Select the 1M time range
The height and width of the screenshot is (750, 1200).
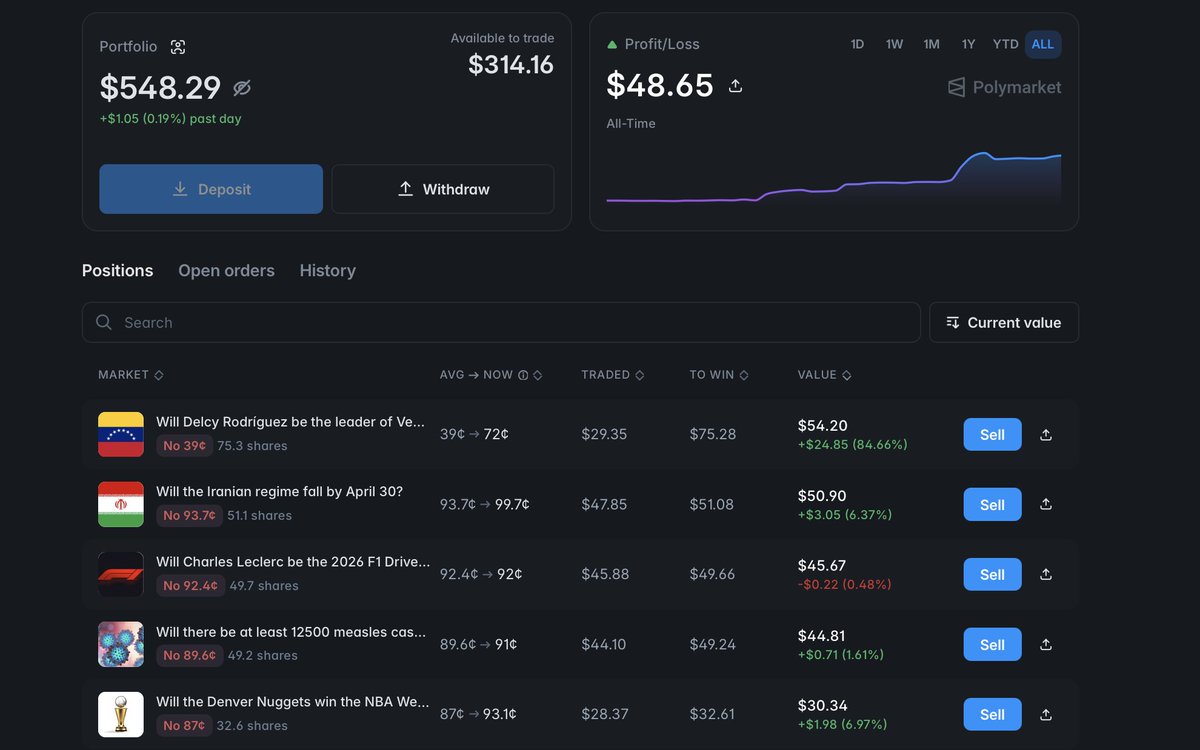click(931, 44)
